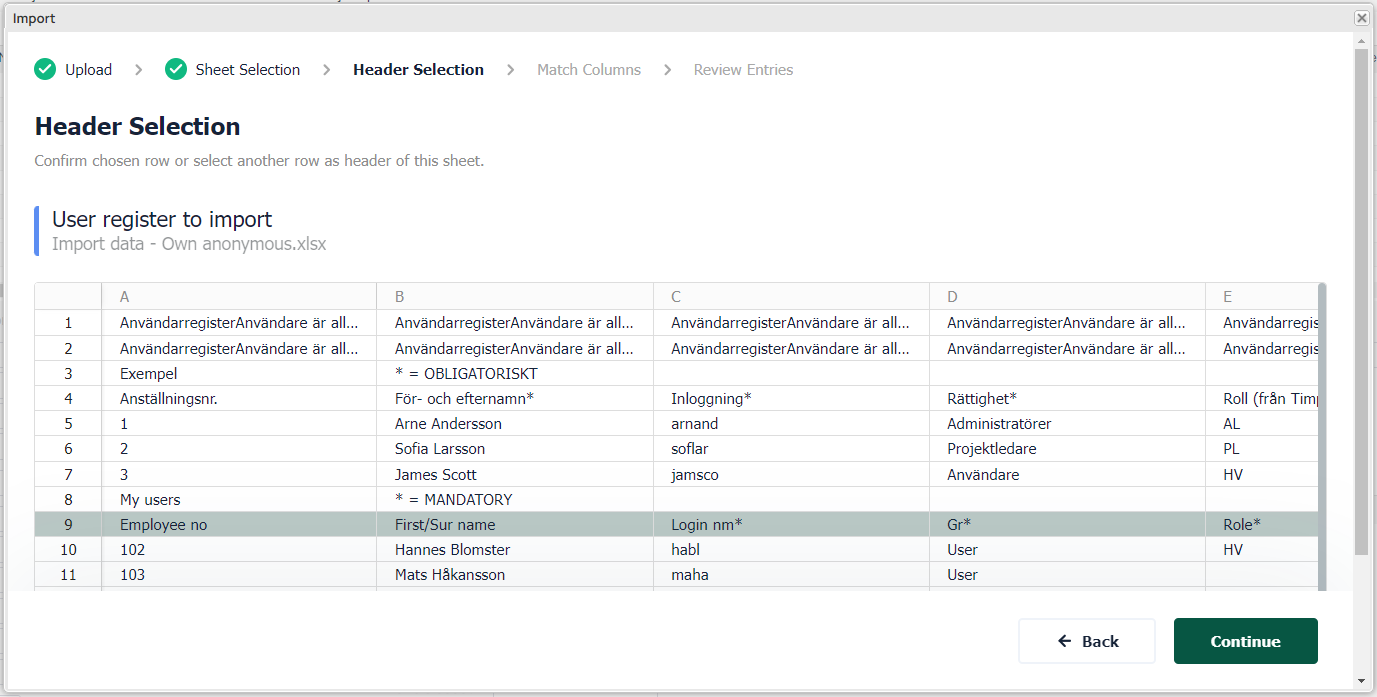Viewport: 1377px width, 697px height.
Task: Select row 3 with Exempel
Action: (x=677, y=374)
